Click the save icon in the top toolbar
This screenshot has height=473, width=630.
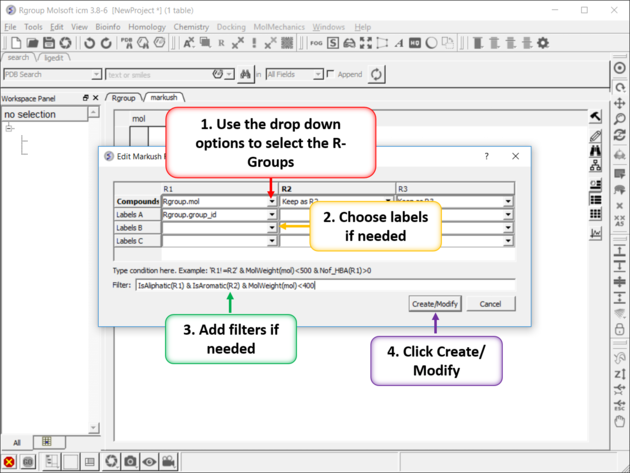(x=49, y=43)
